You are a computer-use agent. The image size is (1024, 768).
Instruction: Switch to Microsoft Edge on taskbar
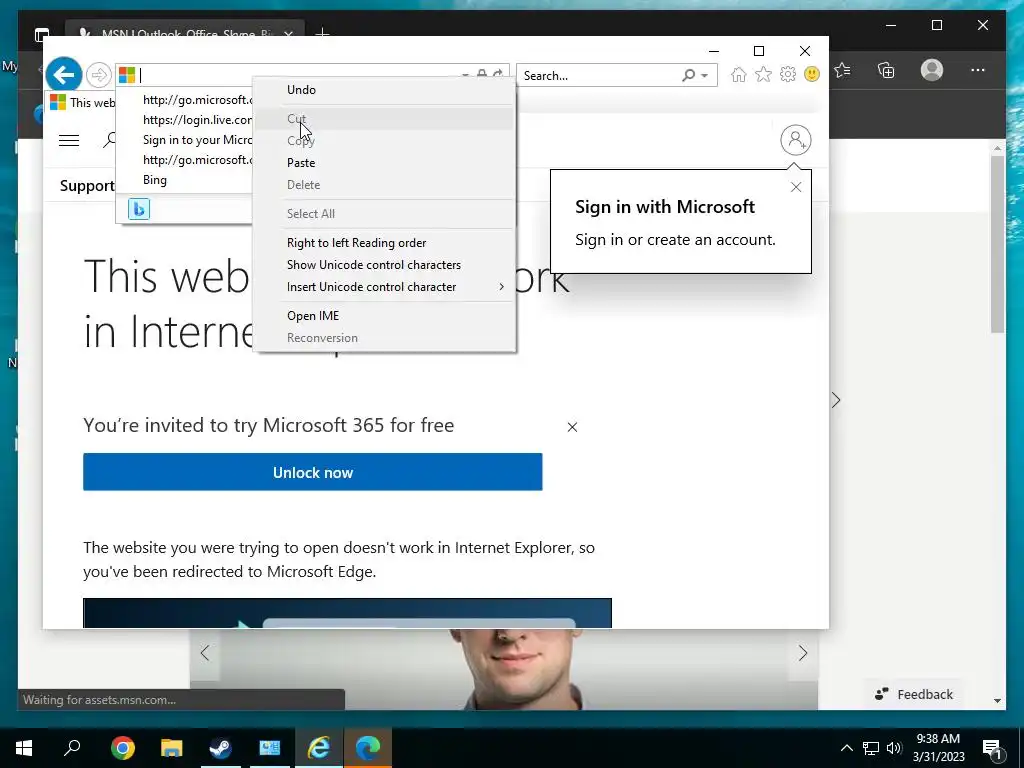tap(368, 748)
